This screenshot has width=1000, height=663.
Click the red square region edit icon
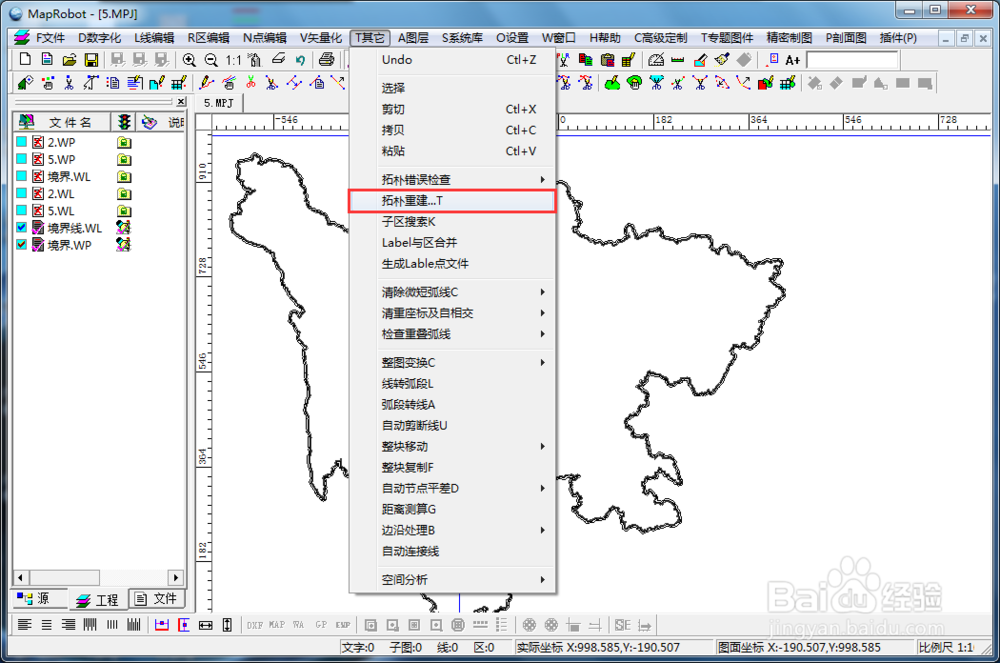coord(765,83)
